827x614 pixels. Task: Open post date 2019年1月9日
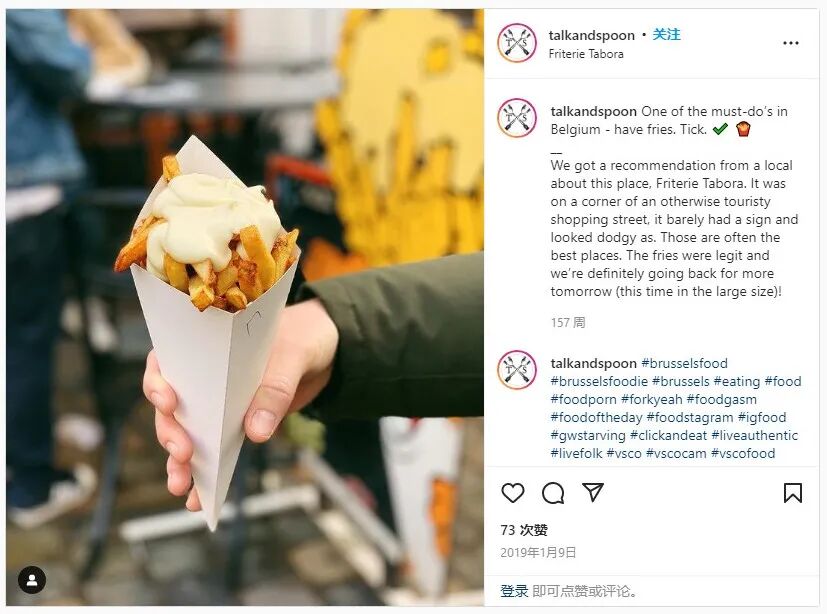point(538,552)
